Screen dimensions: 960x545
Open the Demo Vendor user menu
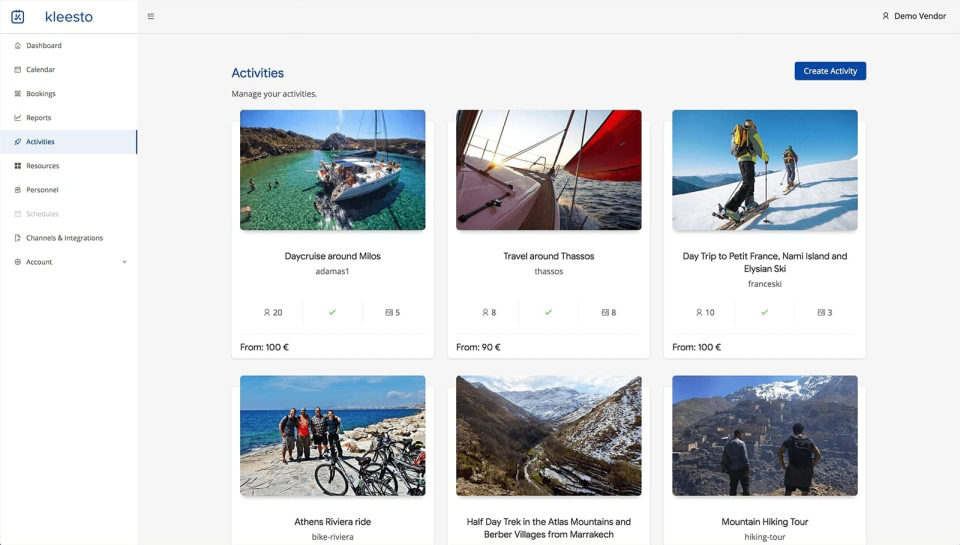(918, 16)
